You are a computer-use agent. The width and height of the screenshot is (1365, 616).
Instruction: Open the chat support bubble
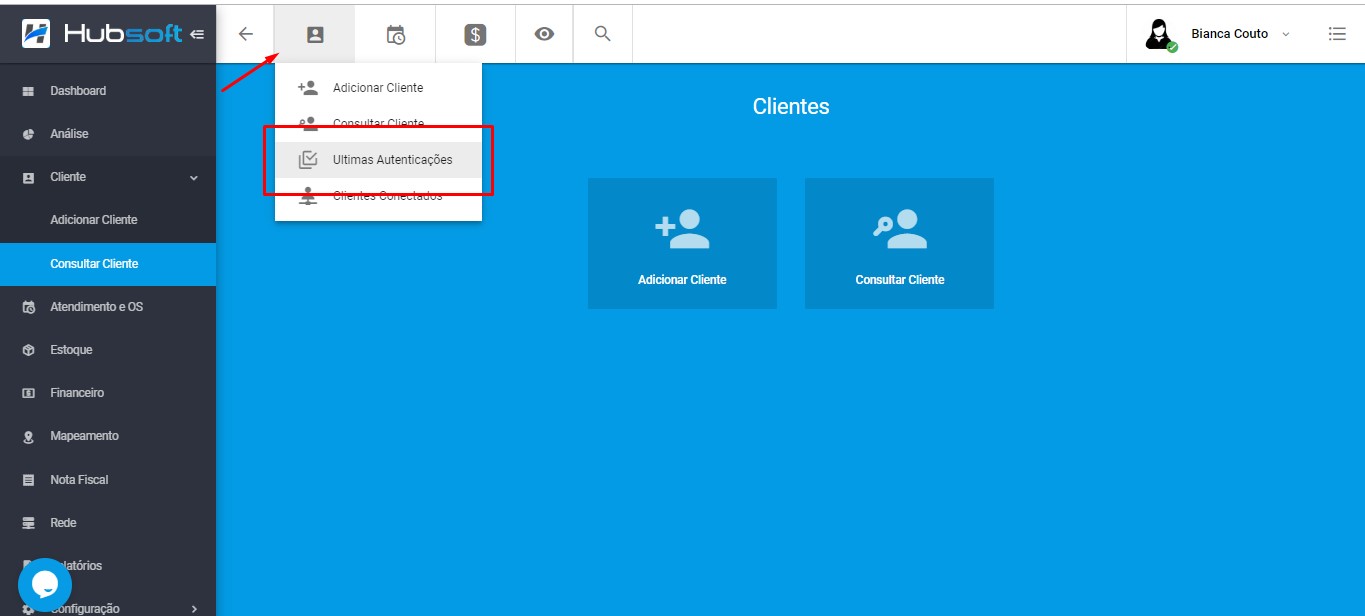pos(45,585)
